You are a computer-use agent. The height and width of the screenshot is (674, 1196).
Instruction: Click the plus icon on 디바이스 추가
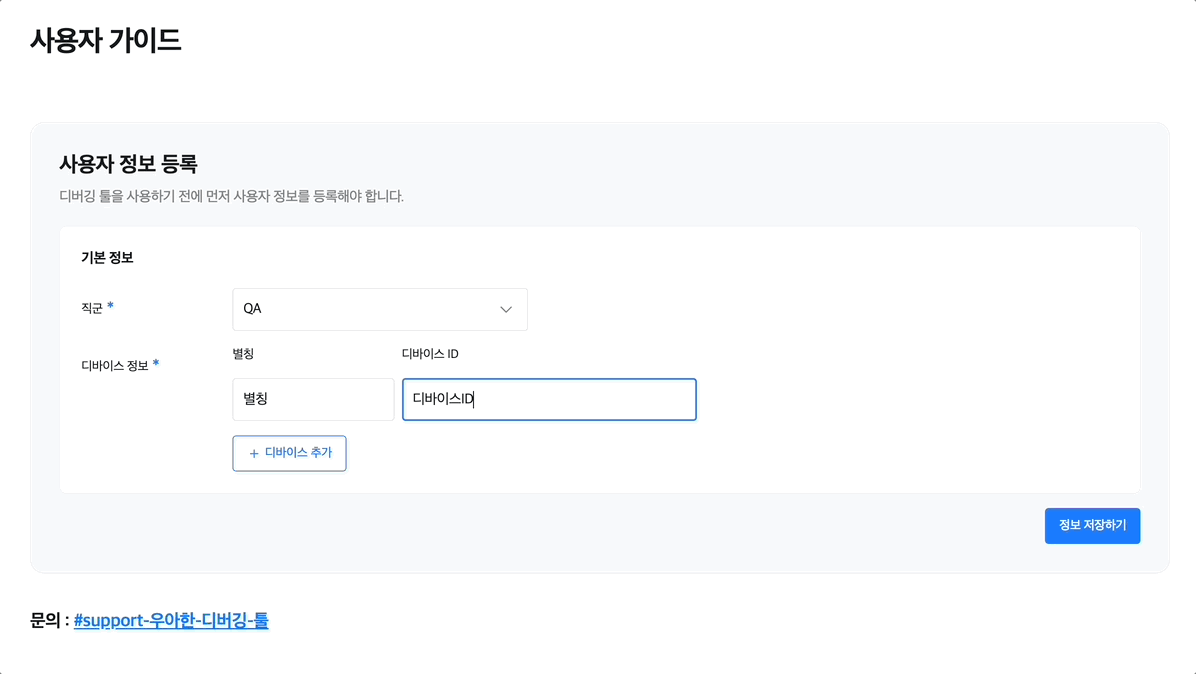coord(254,454)
